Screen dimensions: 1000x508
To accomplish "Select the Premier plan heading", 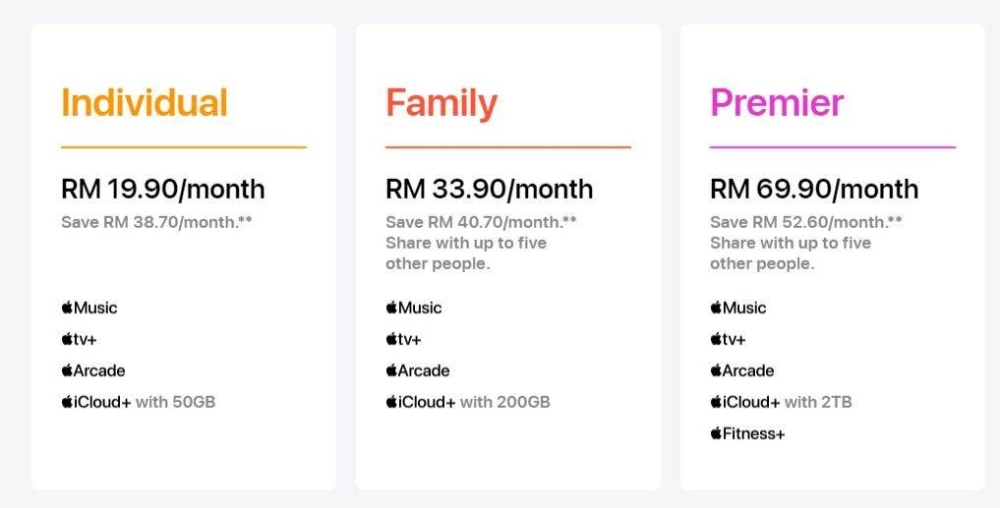I will click(777, 103).
